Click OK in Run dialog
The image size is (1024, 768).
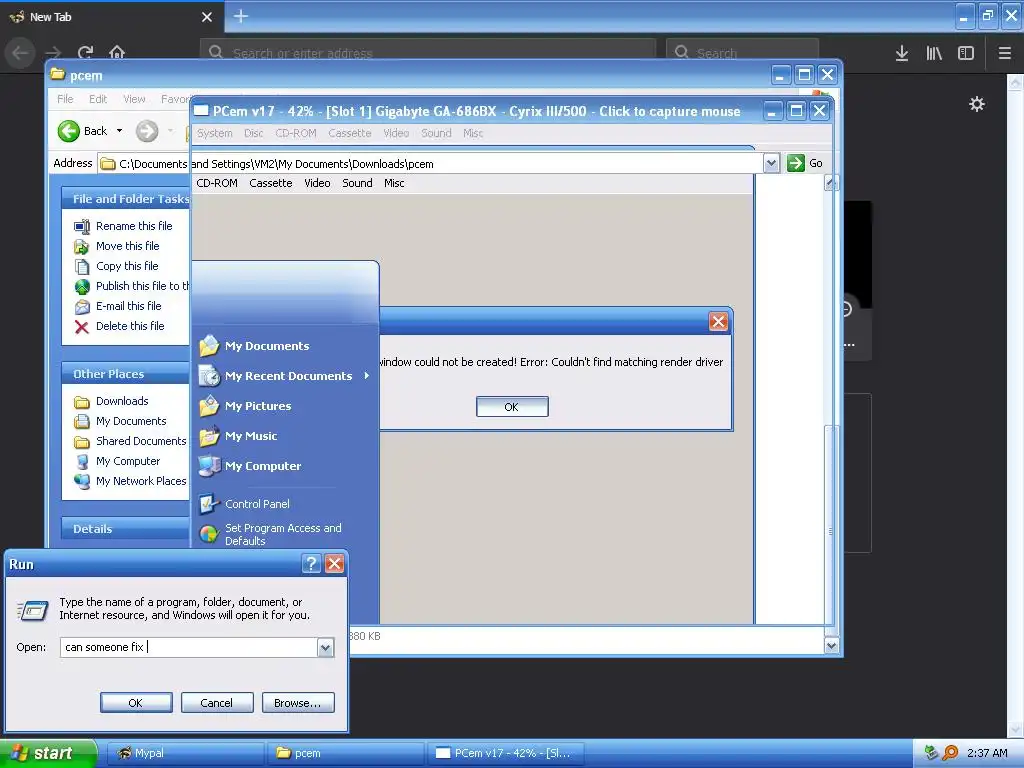point(136,703)
